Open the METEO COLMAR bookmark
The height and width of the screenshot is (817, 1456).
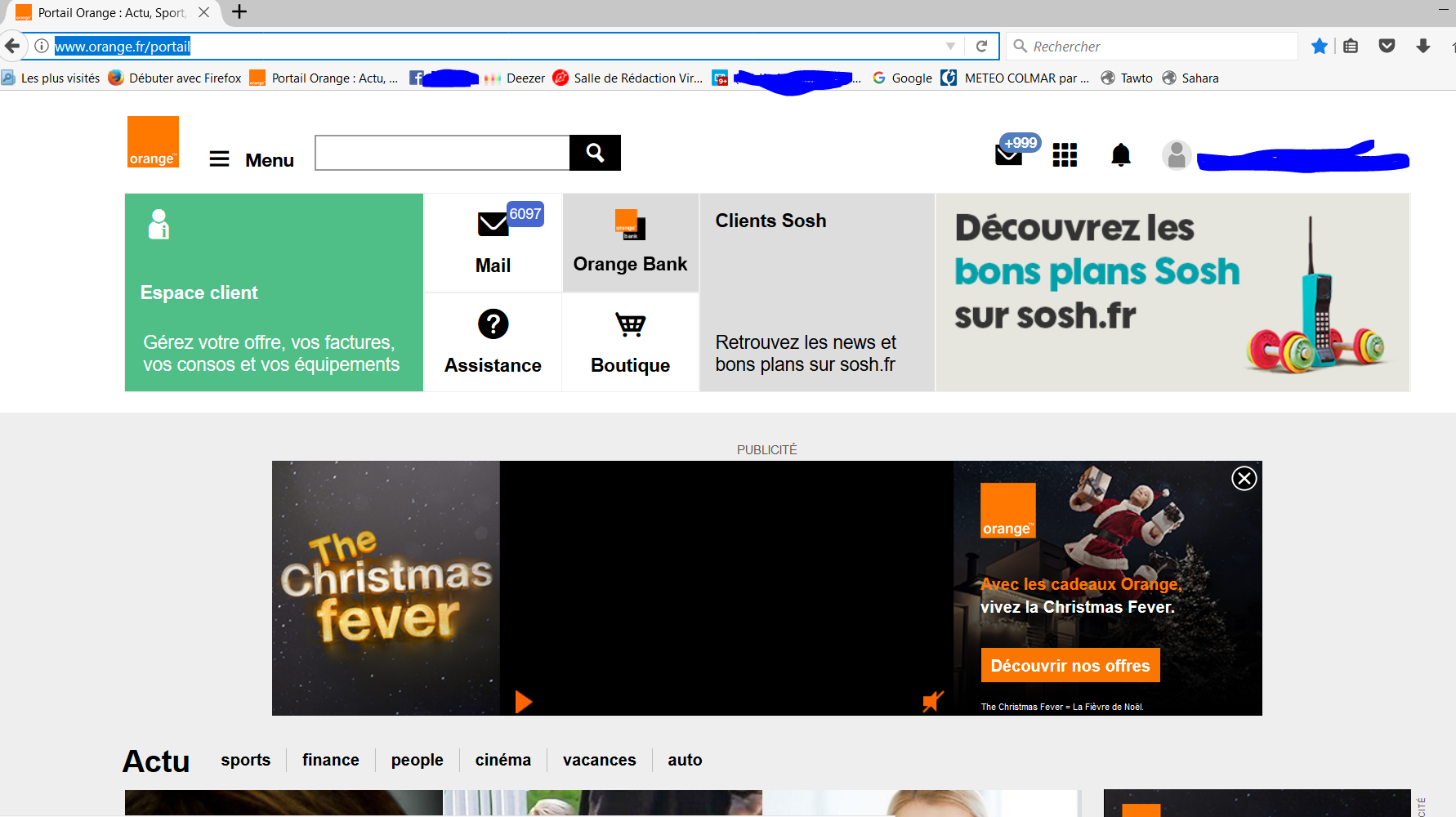tap(1015, 78)
